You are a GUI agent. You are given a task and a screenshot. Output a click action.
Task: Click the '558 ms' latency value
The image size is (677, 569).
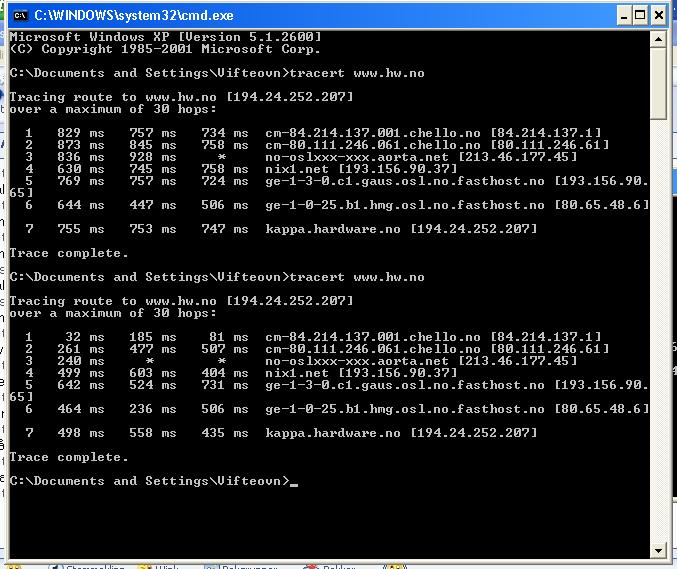click(153, 433)
